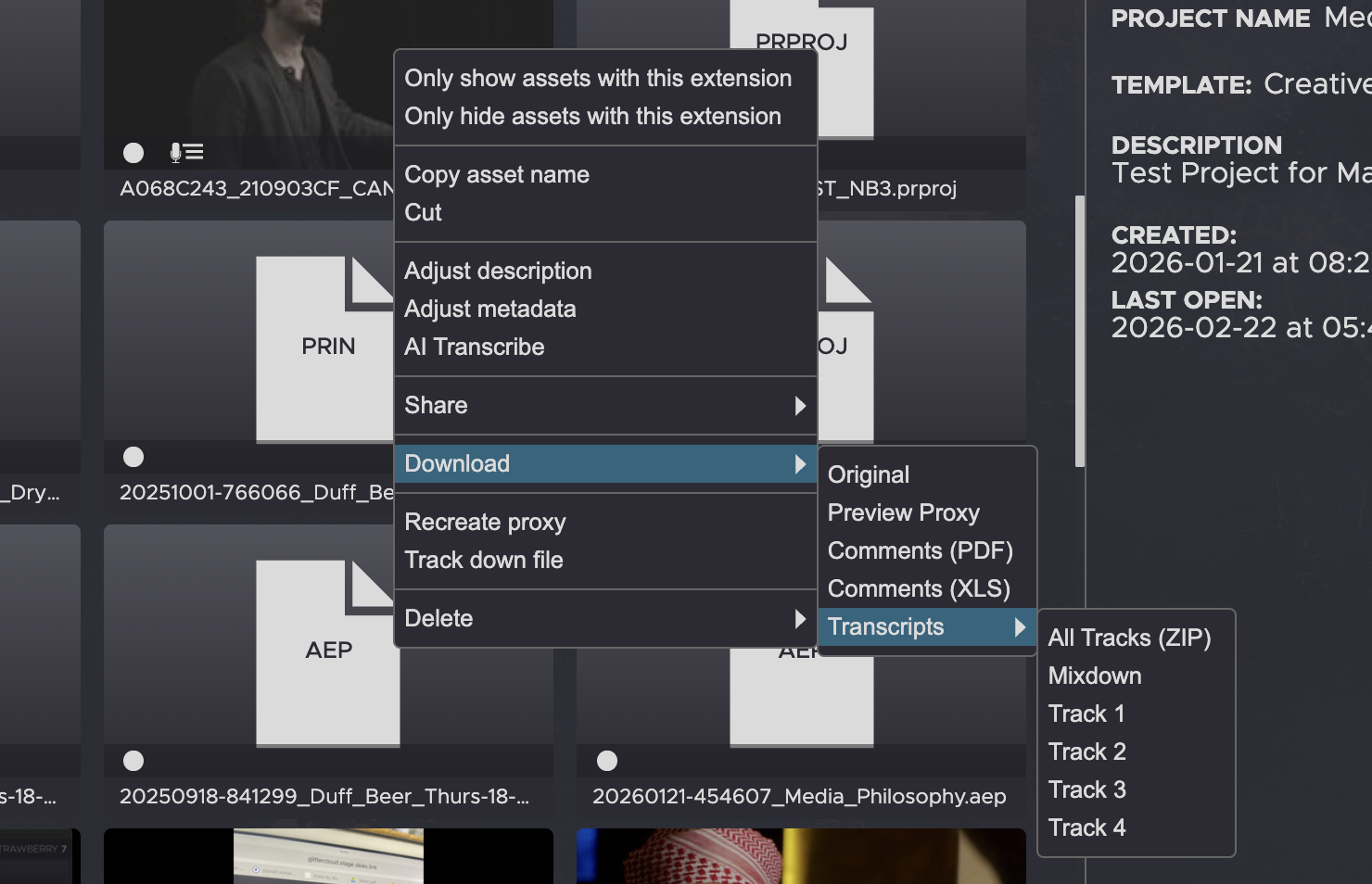Click the status dot on 20251001-766066 asset
Screen dimensions: 1372x884
click(133, 457)
